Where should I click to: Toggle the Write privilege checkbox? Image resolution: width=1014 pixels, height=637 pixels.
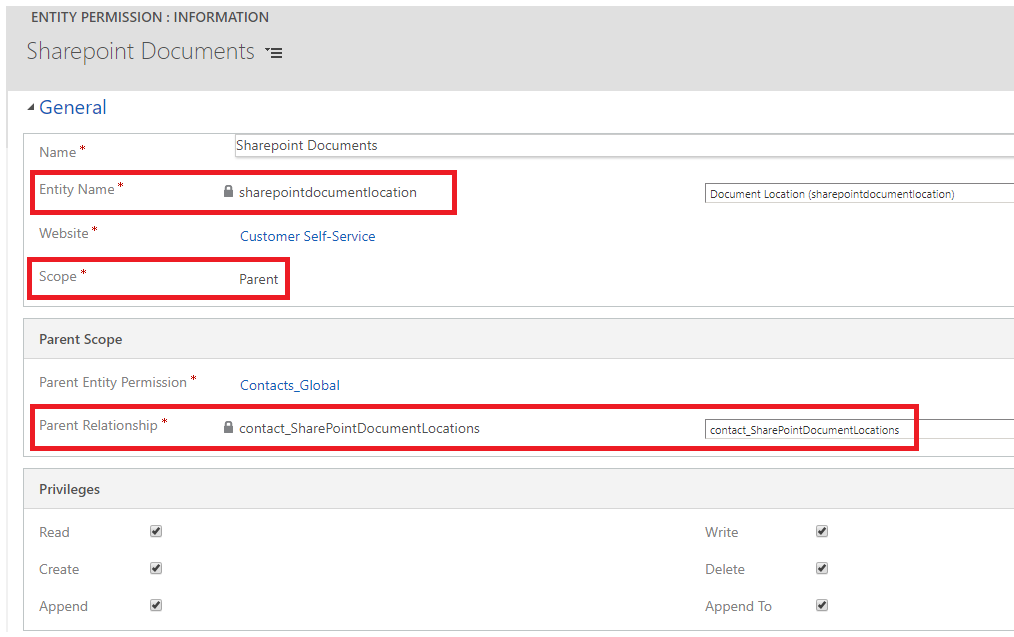[822, 532]
